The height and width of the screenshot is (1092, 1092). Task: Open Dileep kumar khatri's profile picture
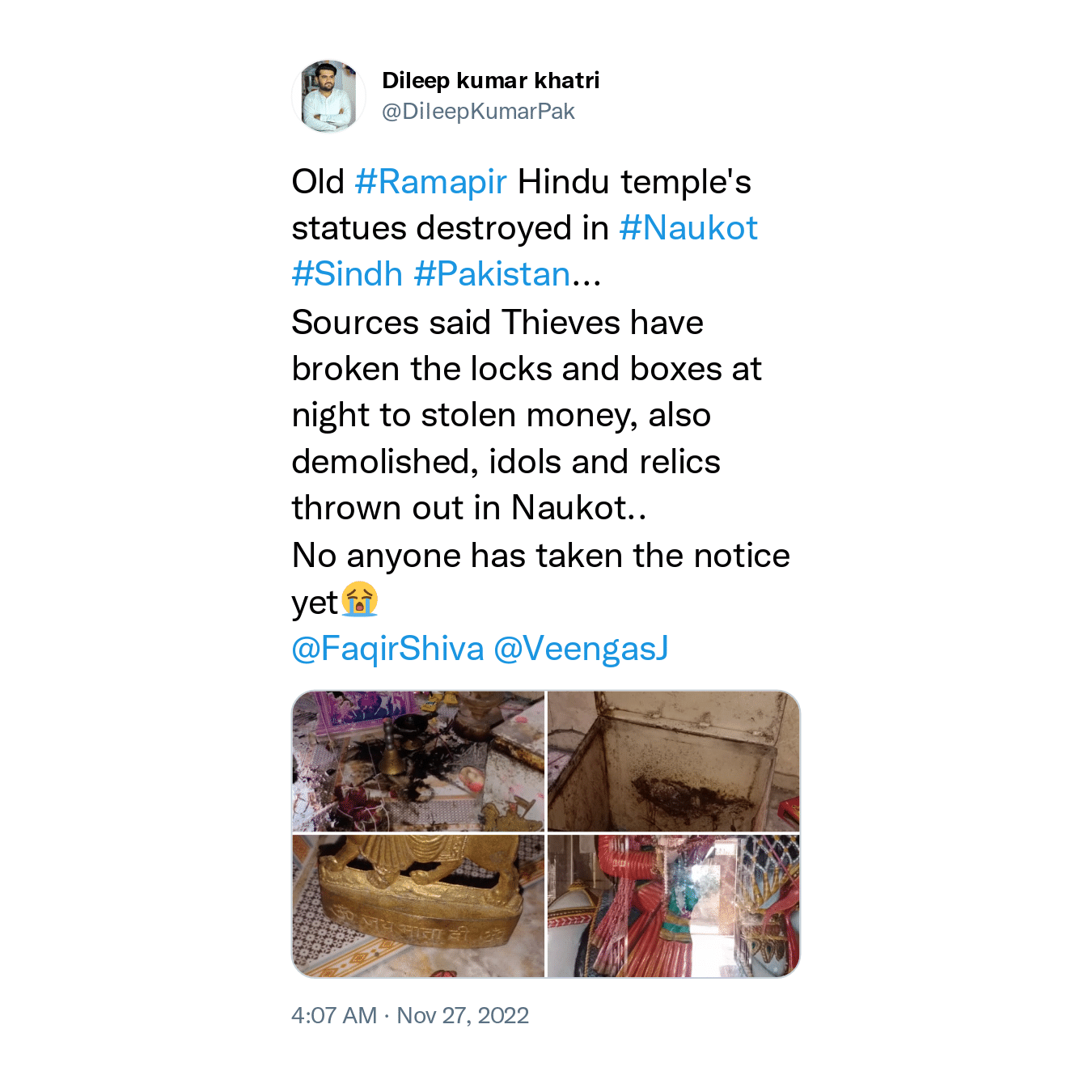(x=328, y=96)
